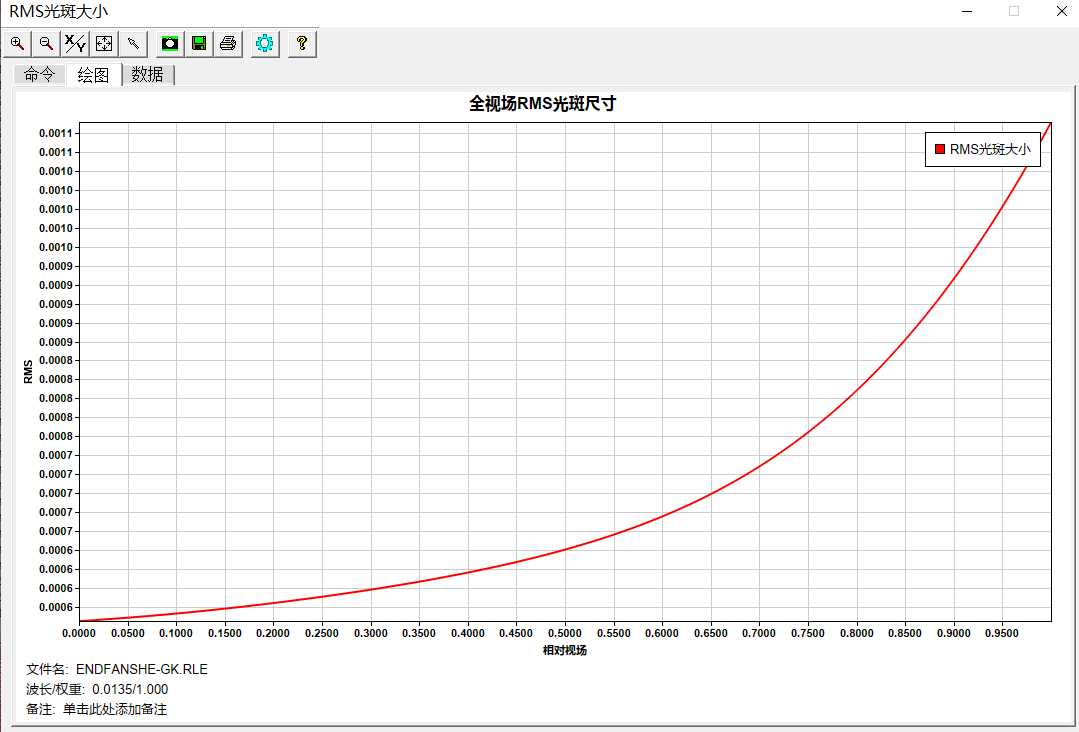
Task: Click the x-axis tick 0.1000
Action: click(176, 633)
